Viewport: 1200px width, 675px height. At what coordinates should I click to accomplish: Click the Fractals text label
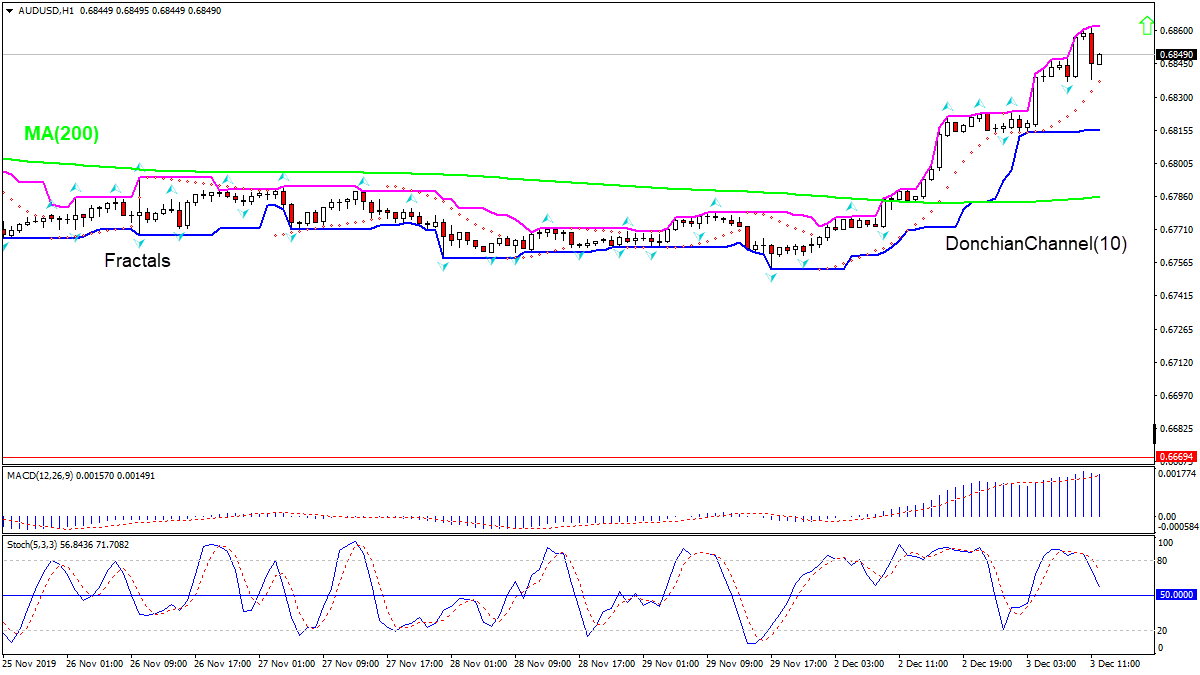137,261
